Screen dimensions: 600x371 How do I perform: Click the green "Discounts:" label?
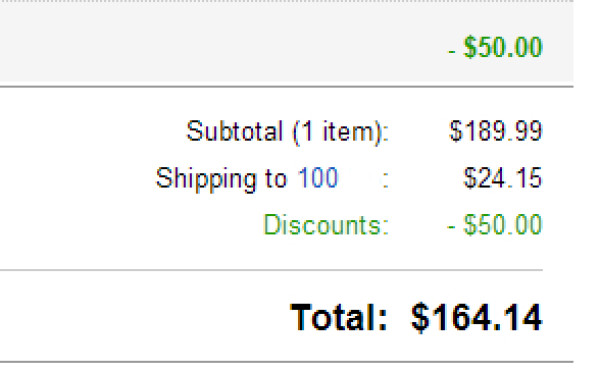[326, 225]
